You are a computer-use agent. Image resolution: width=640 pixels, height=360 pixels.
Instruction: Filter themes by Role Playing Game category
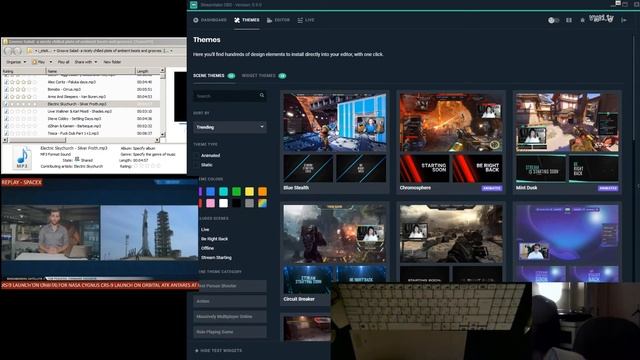[230, 332]
